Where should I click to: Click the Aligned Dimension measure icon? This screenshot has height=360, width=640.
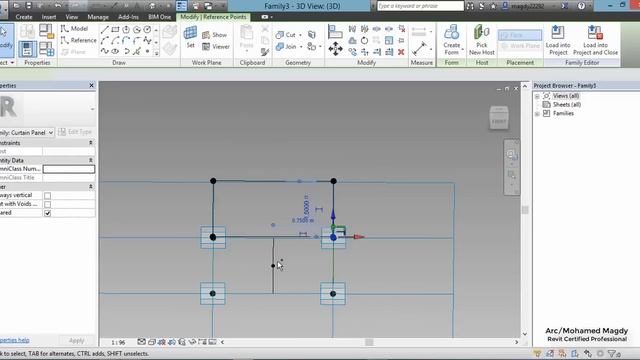tap(419, 49)
